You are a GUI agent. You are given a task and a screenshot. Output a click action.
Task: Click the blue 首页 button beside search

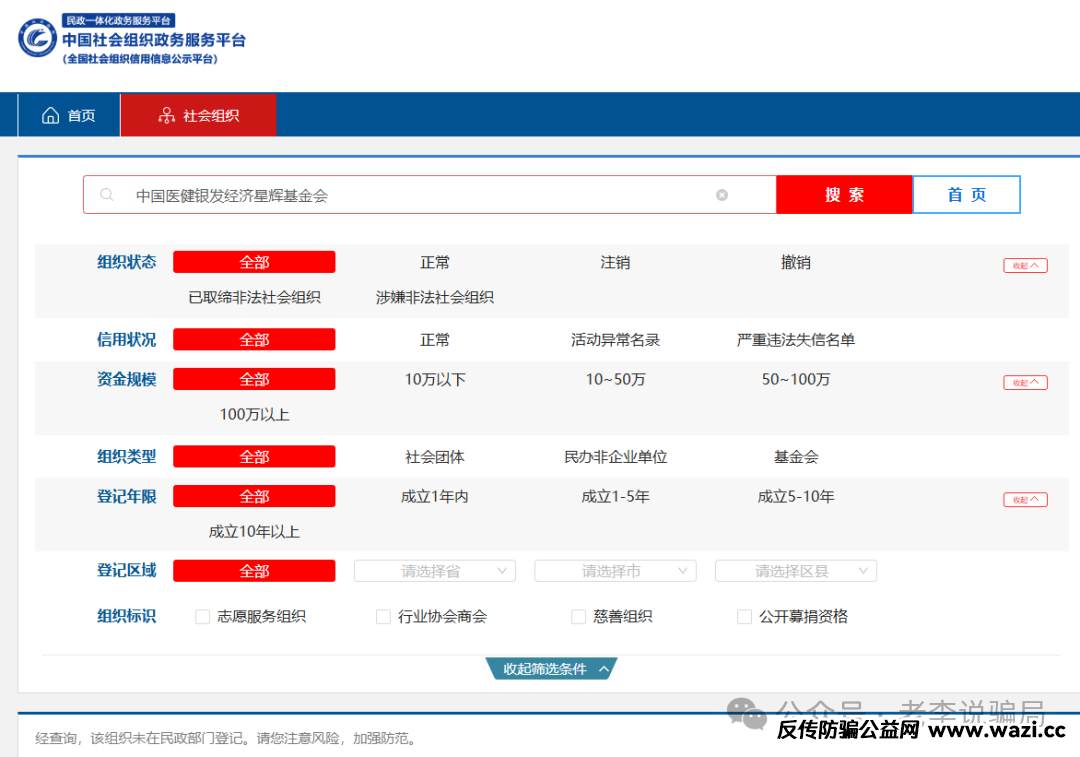point(966,194)
